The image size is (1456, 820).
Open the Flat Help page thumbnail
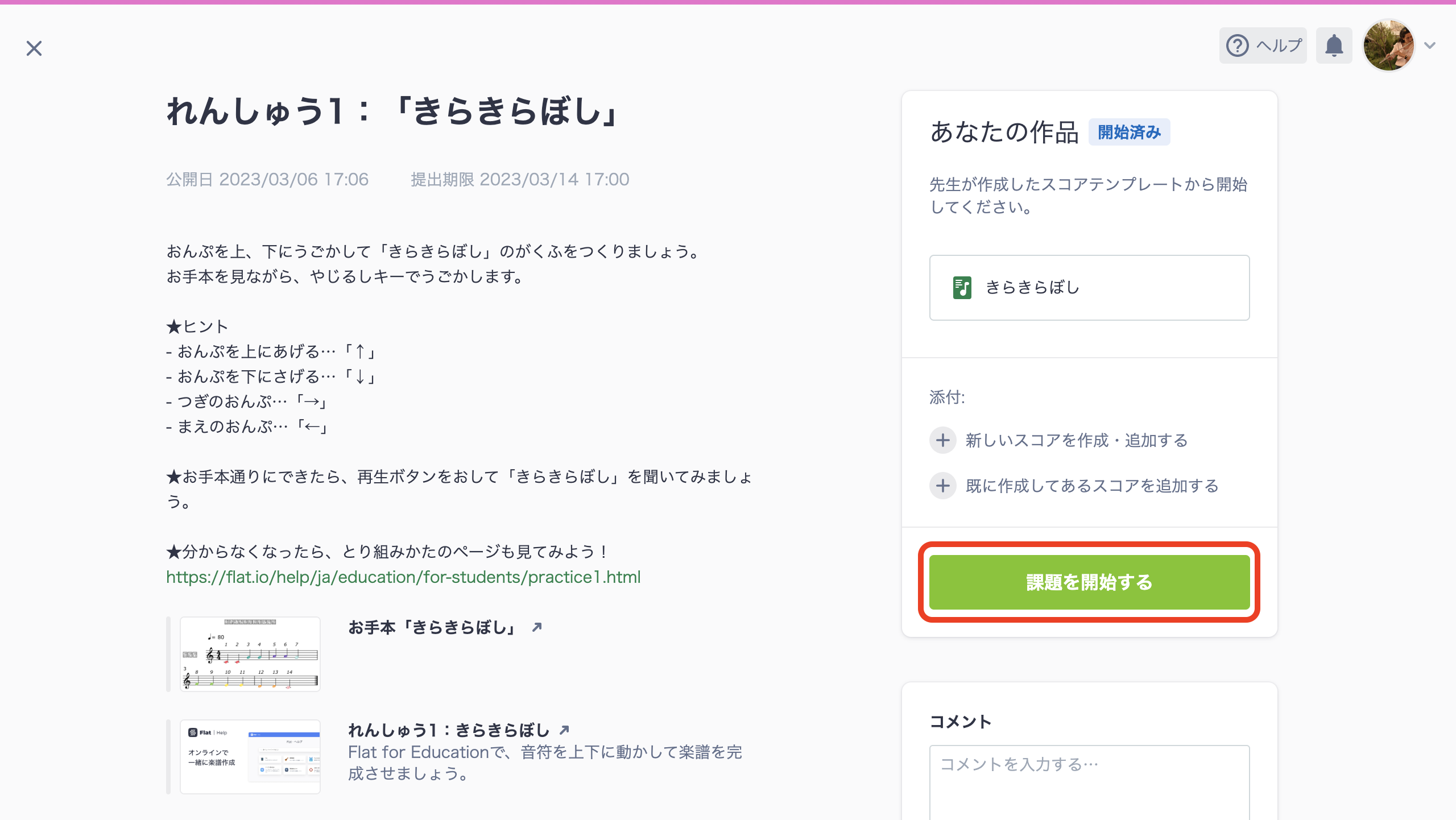[x=250, y=756]
